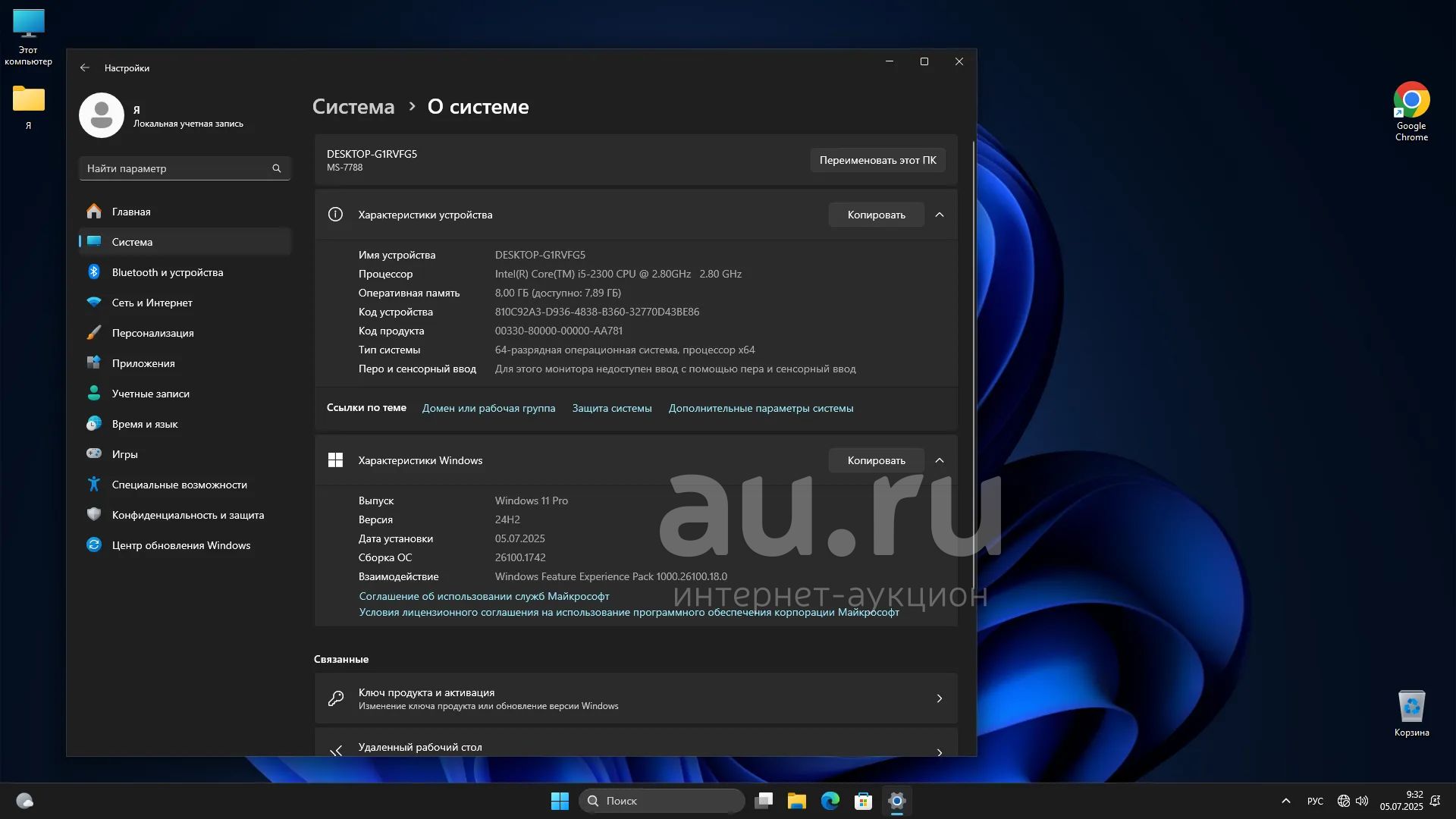The image size is (1456, 819).
Task: Click the Bluetooth icon in the sidebar
Action: coord(94,272)
